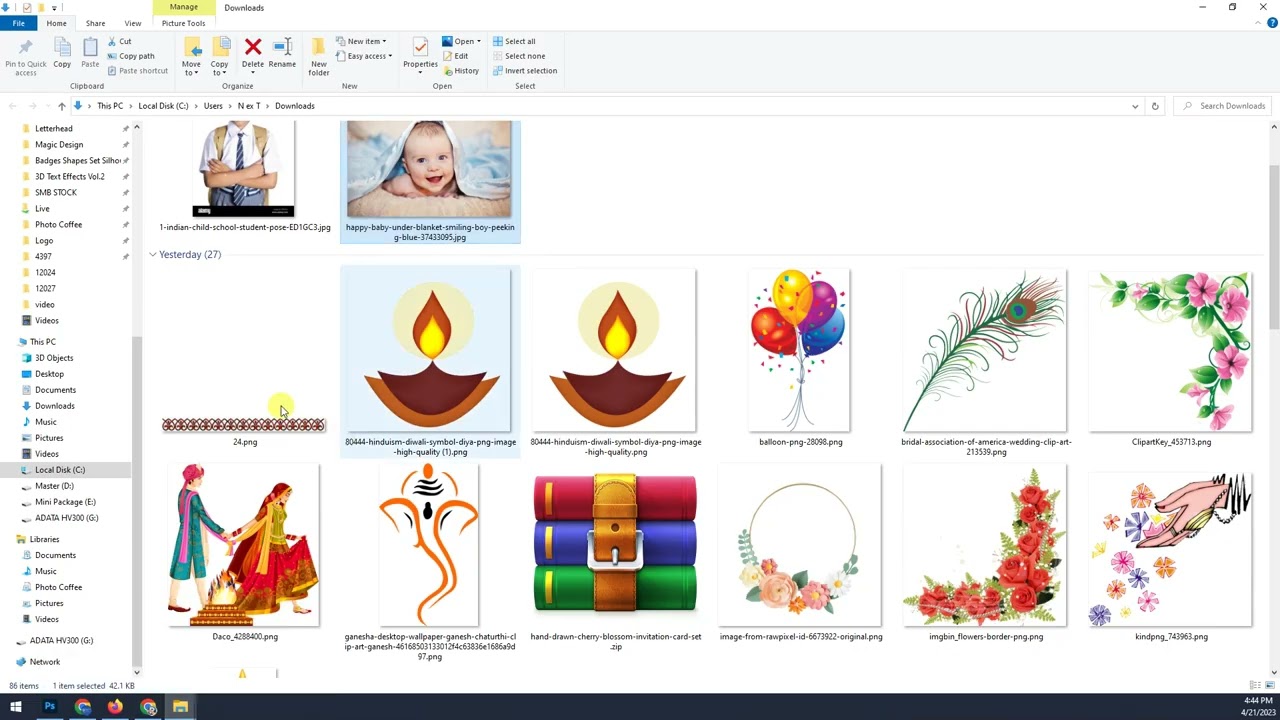Click the Manage contextual tab
This screenshot has width=1280, height=720.
tap(183, 7)
